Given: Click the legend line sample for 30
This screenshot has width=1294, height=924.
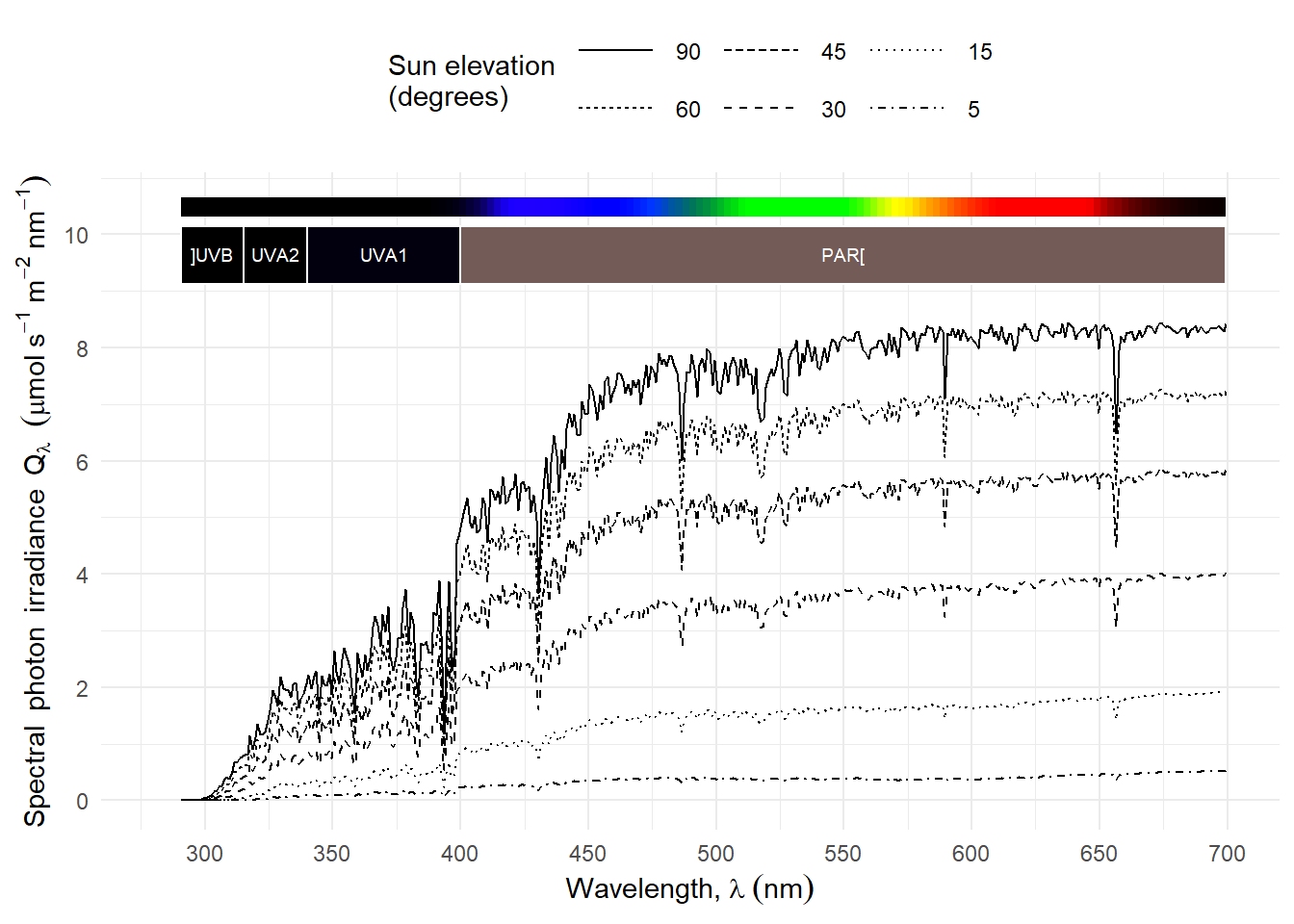Looking at the screenshot, I should tap(761, 109).
